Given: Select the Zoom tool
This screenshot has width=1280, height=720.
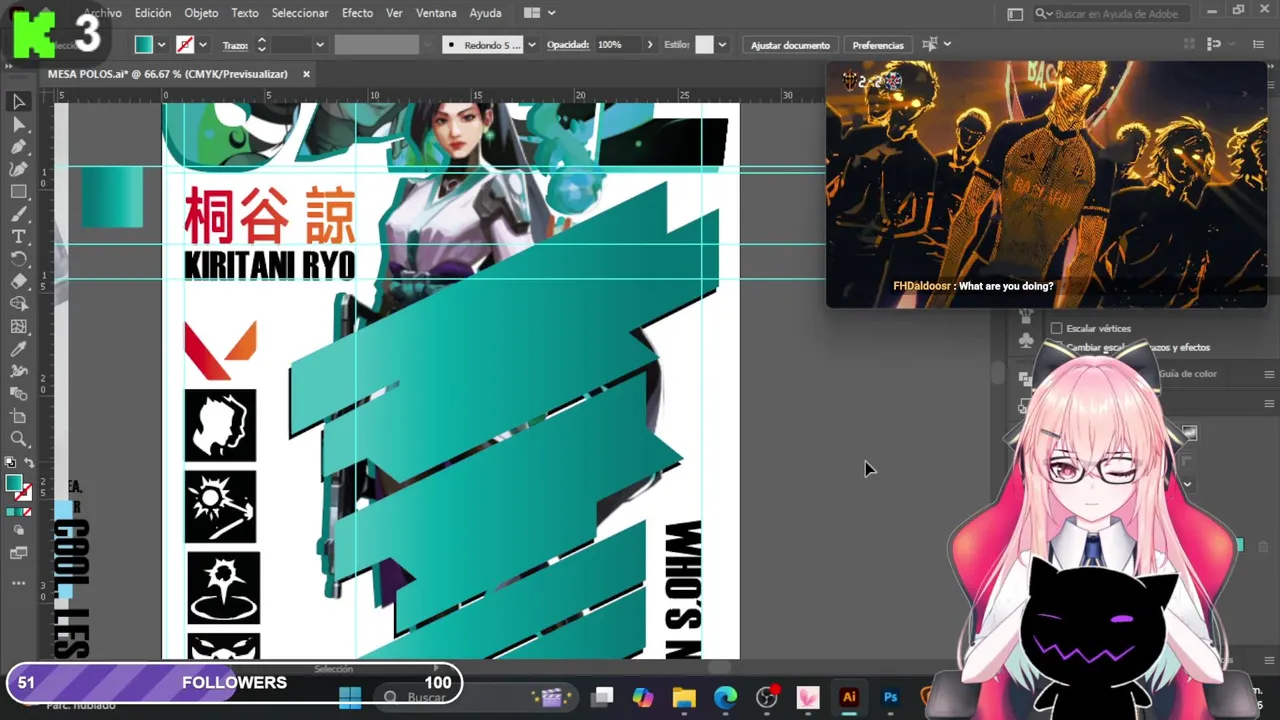Looking at the screenshot, I should [x=18, y=439].
